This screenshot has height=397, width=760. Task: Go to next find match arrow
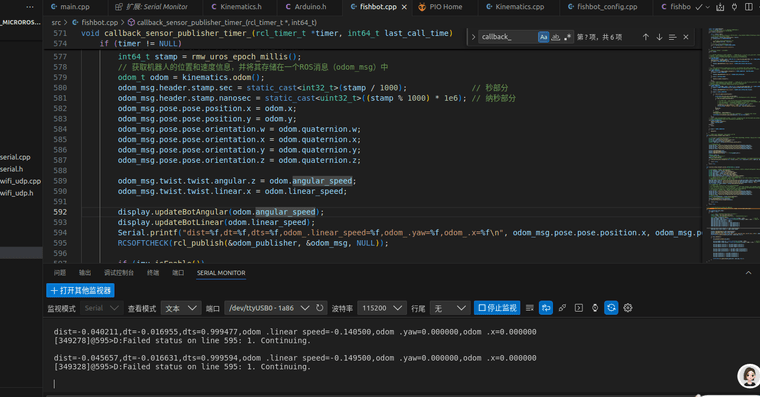[x=659, y=37]
